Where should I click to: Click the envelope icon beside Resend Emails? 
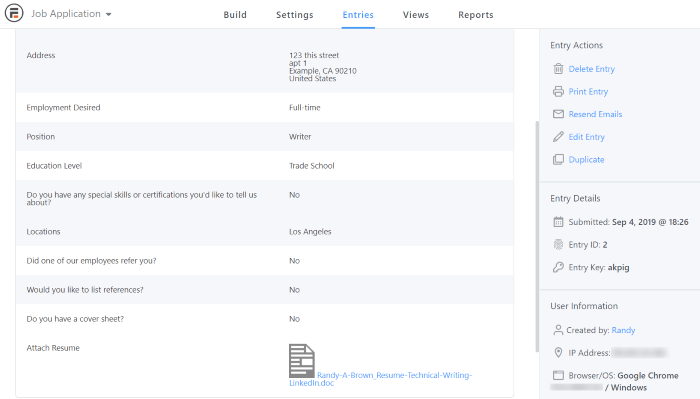[x=558, y=114]
